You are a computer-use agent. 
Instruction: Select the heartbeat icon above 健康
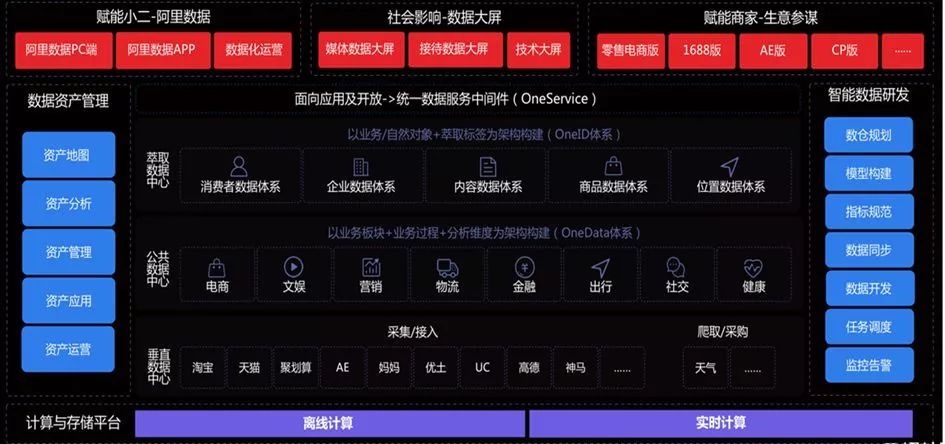[x=753, y=267]
